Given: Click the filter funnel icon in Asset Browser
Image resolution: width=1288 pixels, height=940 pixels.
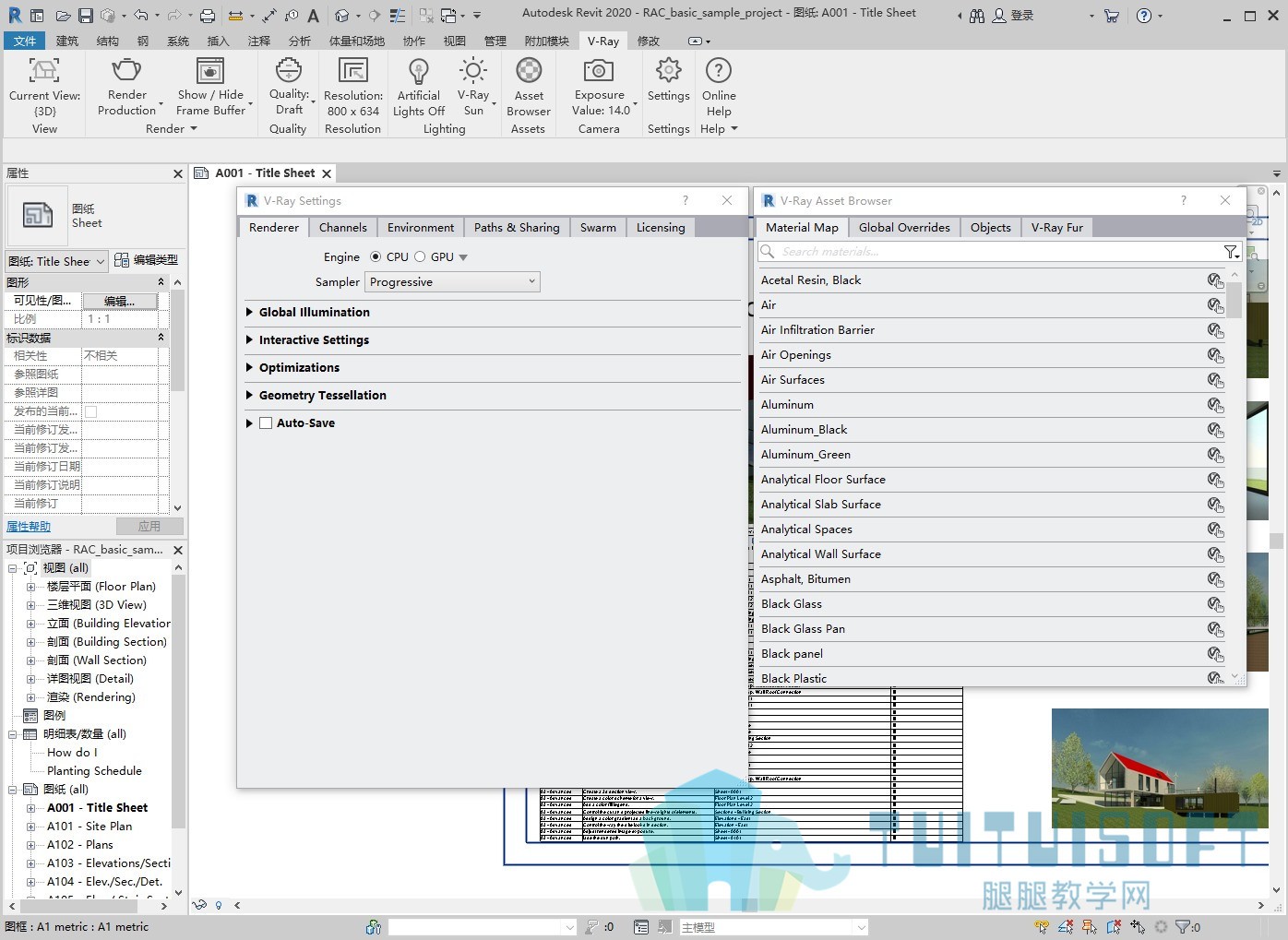Looking at the screenshot, I should pyautogui.click(x=1231, y=252).
